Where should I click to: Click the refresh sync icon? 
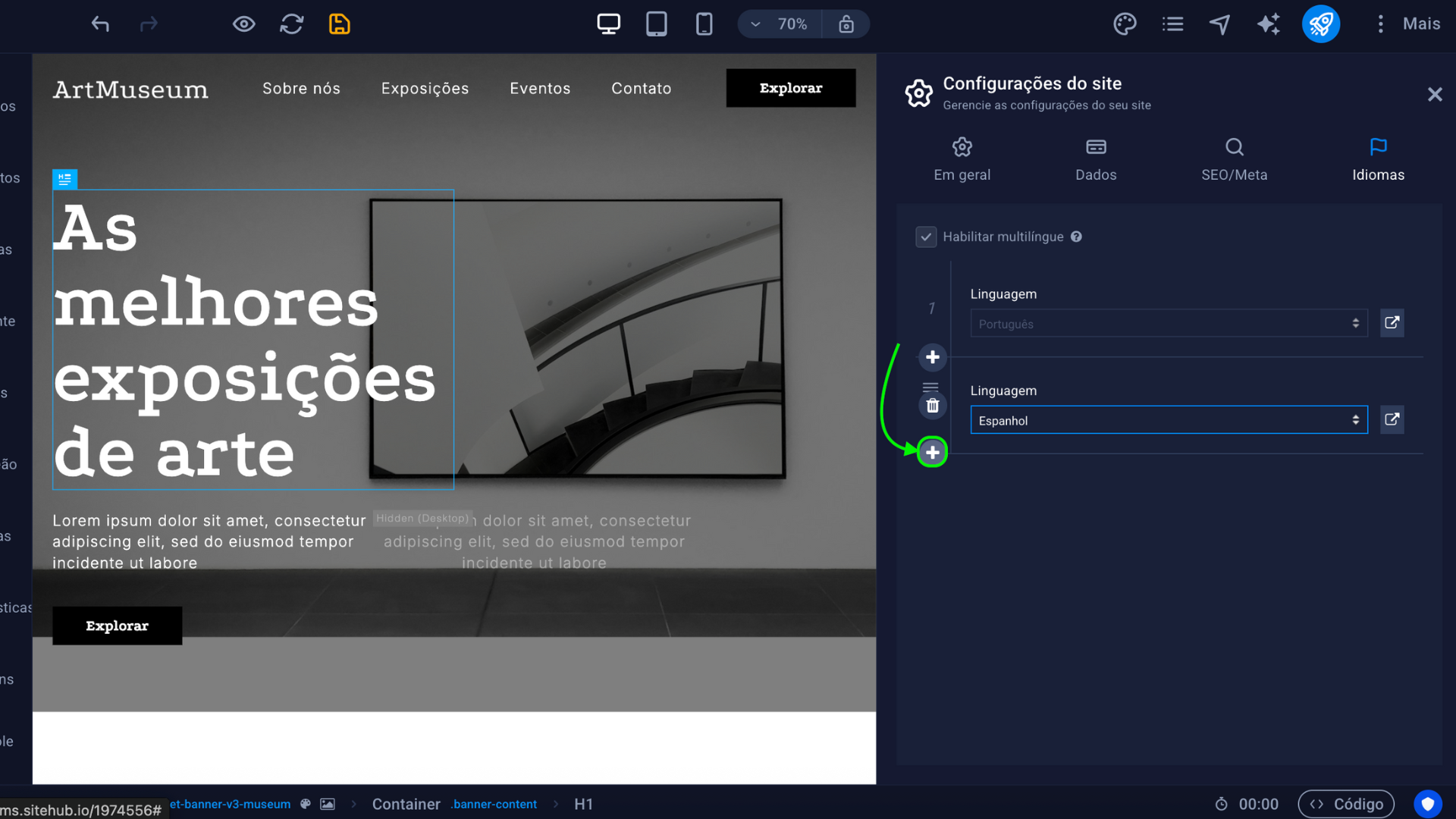pos(291,24)
